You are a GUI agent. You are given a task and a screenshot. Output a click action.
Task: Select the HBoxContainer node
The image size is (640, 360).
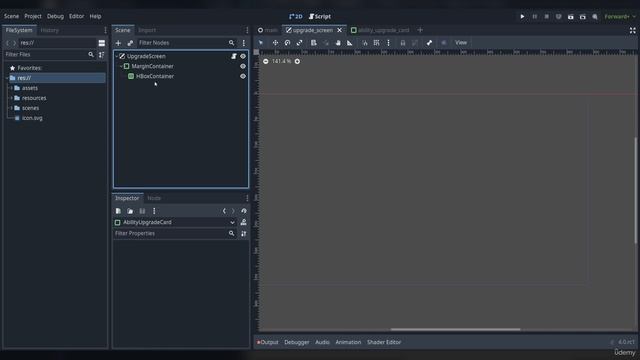(155, 76)
